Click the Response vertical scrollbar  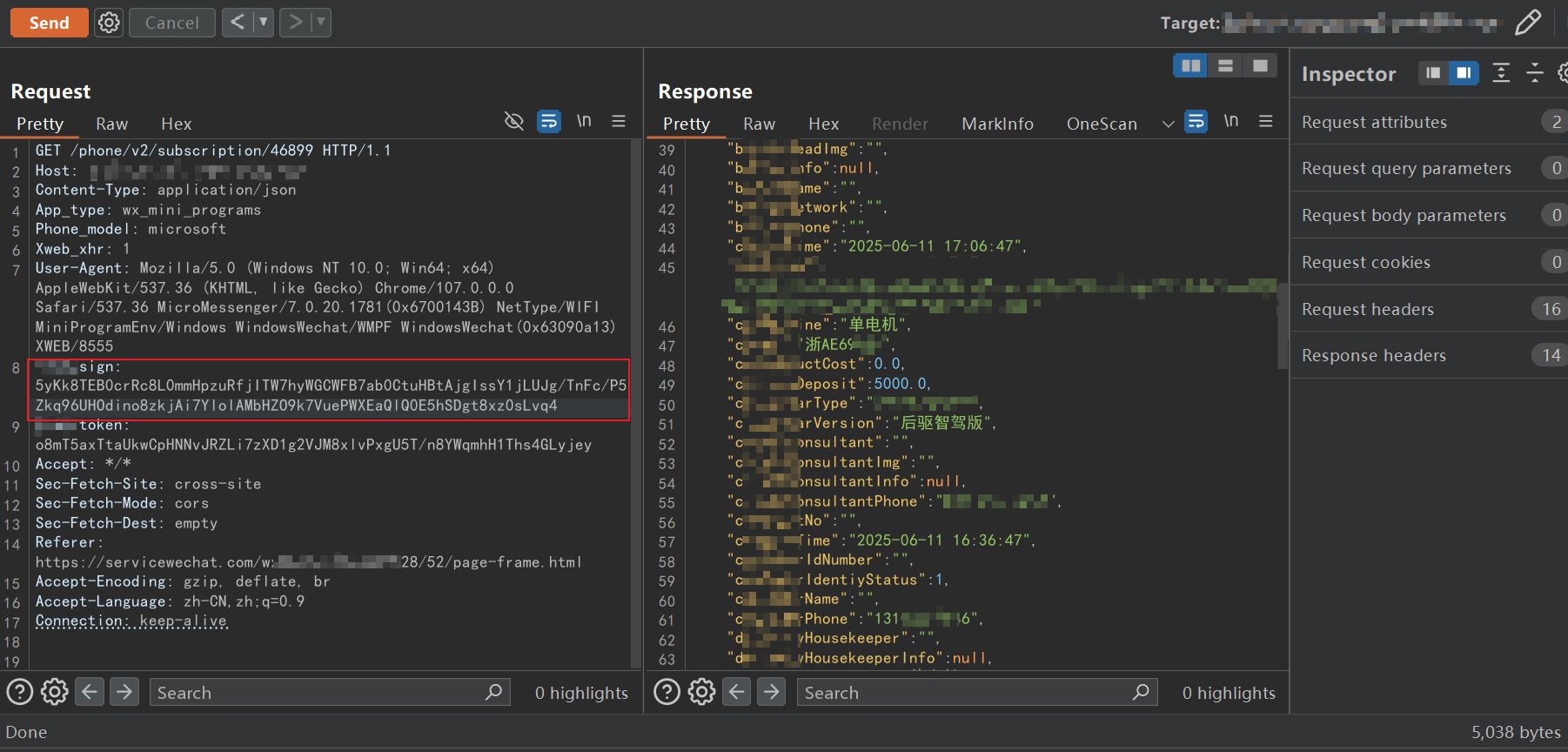[x=1282, y=326]
